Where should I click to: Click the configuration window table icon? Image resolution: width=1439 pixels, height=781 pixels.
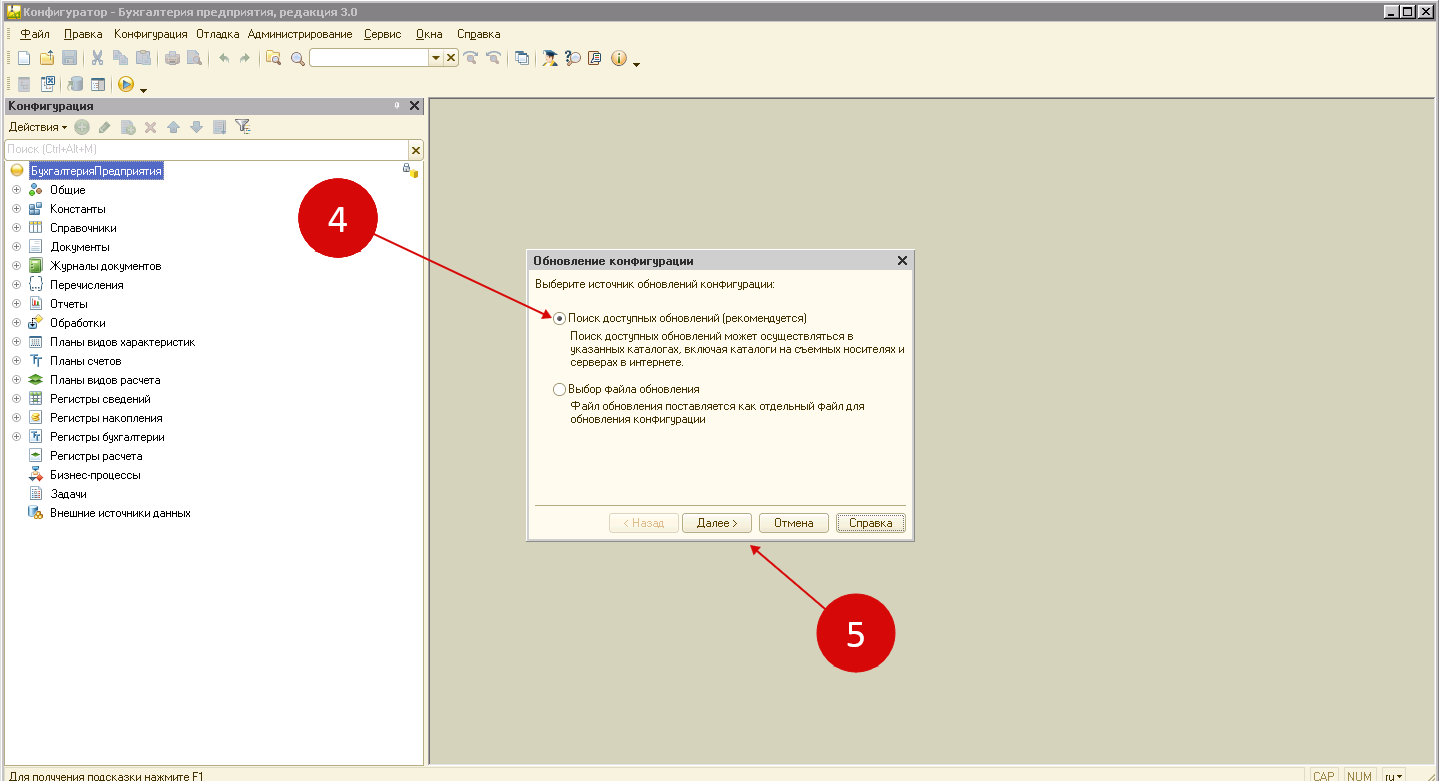98,84
